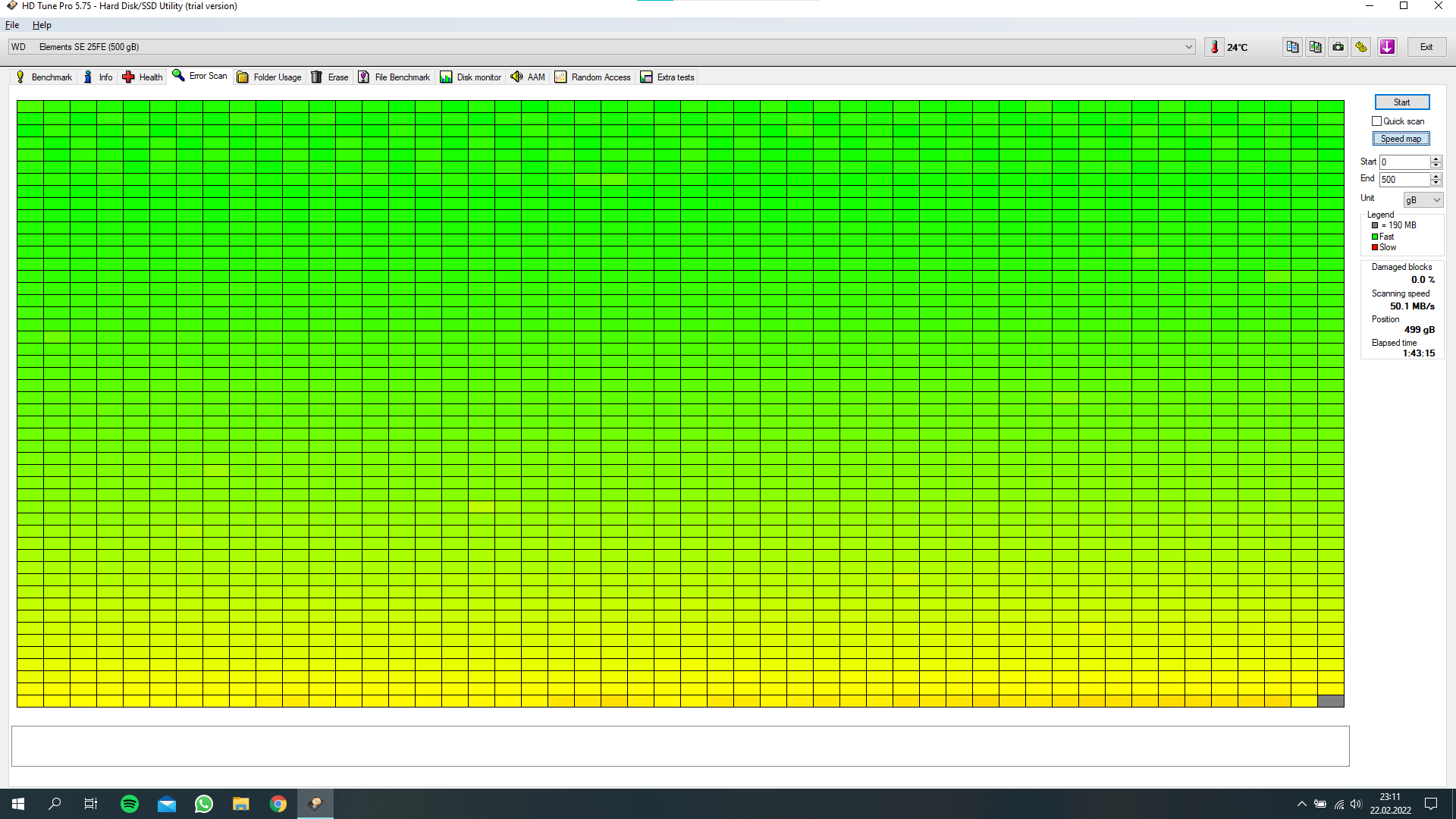Viewport: 1456px width, 819px height.
Task: Click the copy text to clipboard icon
Action: tap(1292, 47)
